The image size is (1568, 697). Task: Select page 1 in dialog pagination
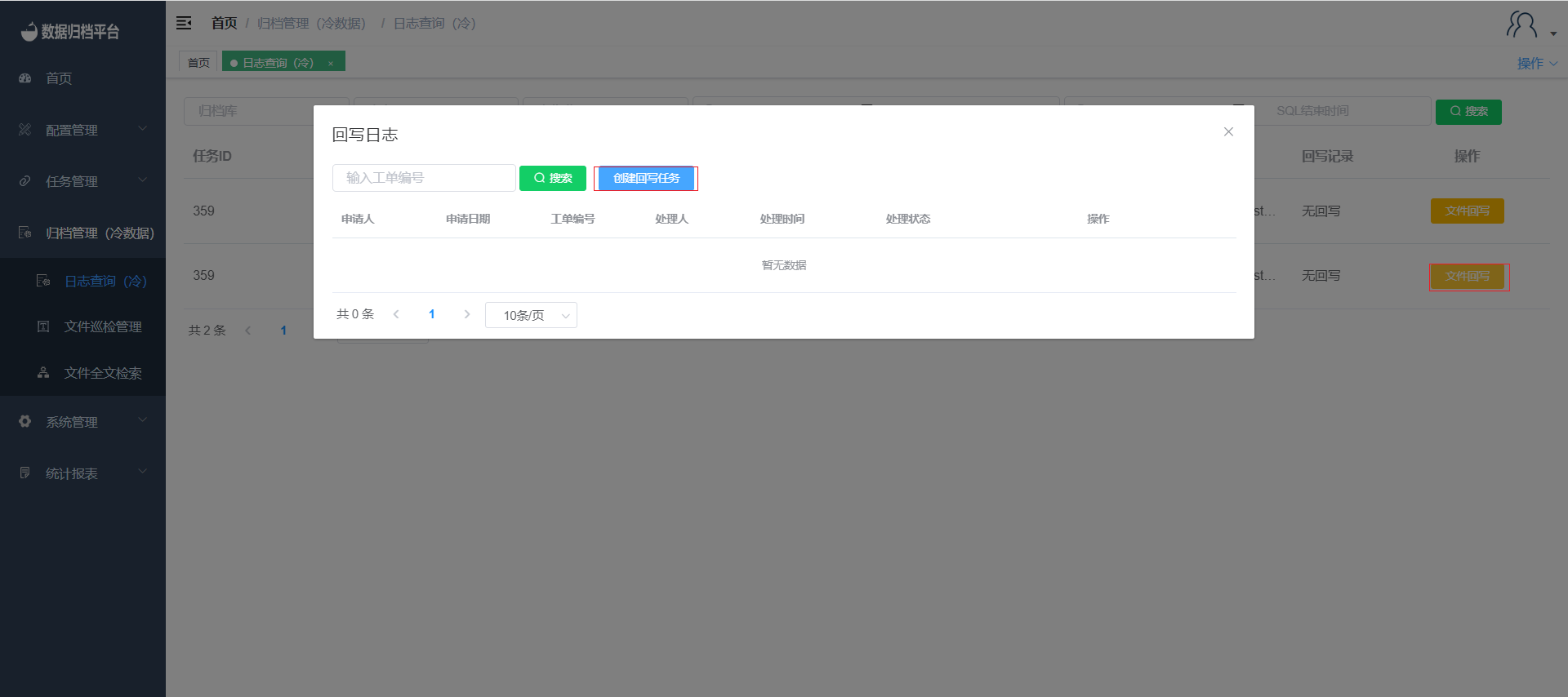point(432,314)
